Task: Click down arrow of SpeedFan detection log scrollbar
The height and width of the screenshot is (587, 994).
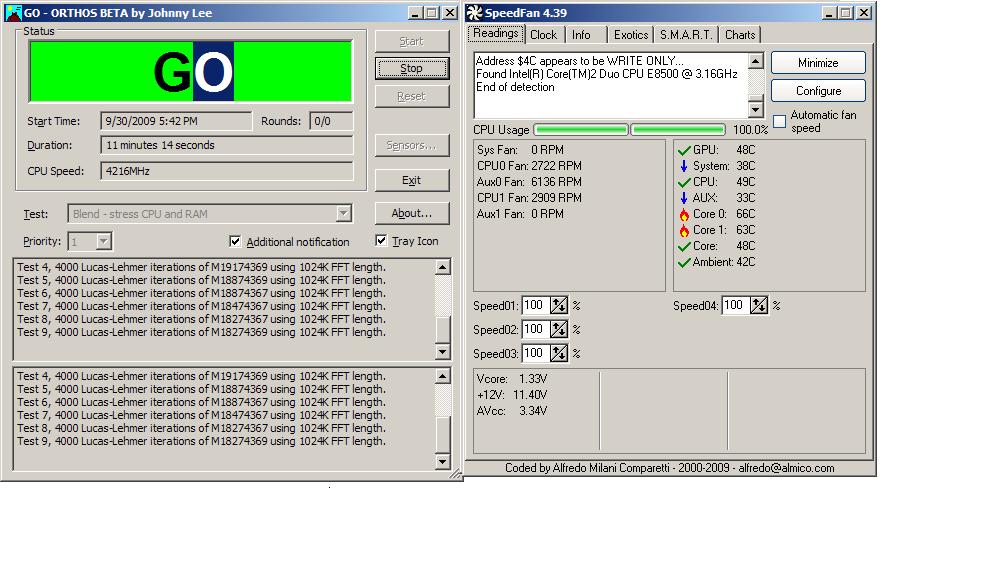Action: coord(756,110)
